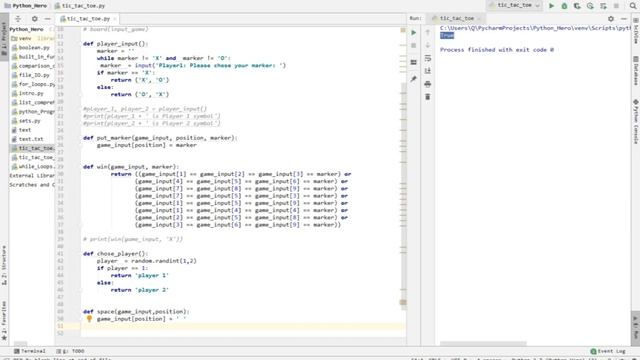Open the Python Console side panel

(x=636, y=122)
